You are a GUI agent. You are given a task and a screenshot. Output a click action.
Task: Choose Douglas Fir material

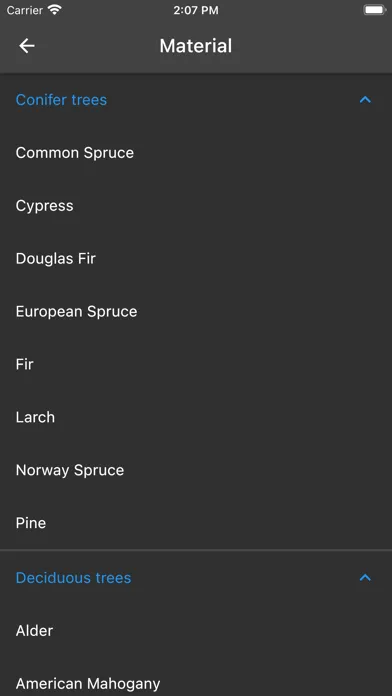click(x=196, y=258)
